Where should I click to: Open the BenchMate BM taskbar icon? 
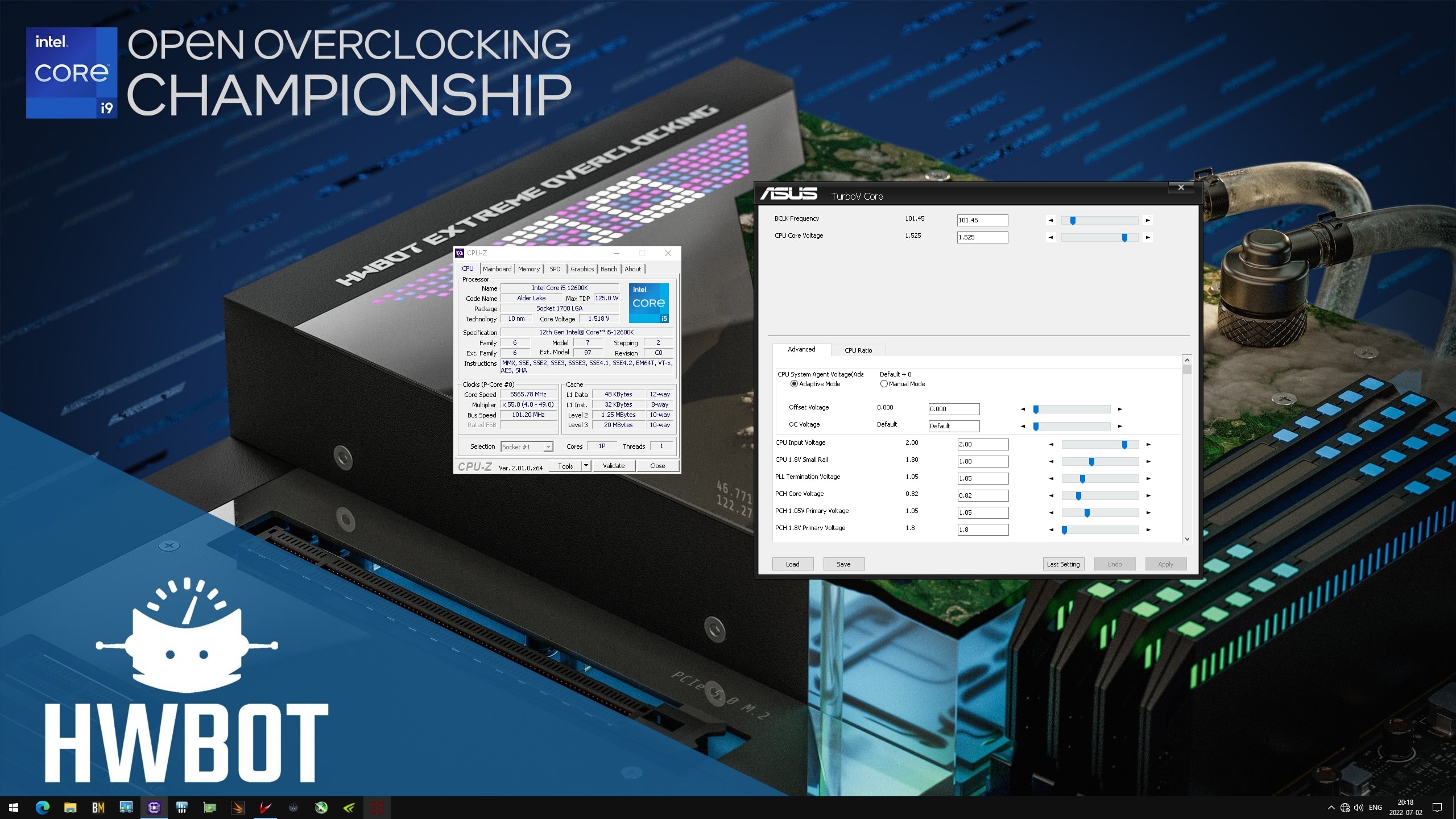(x=98, y=808)
